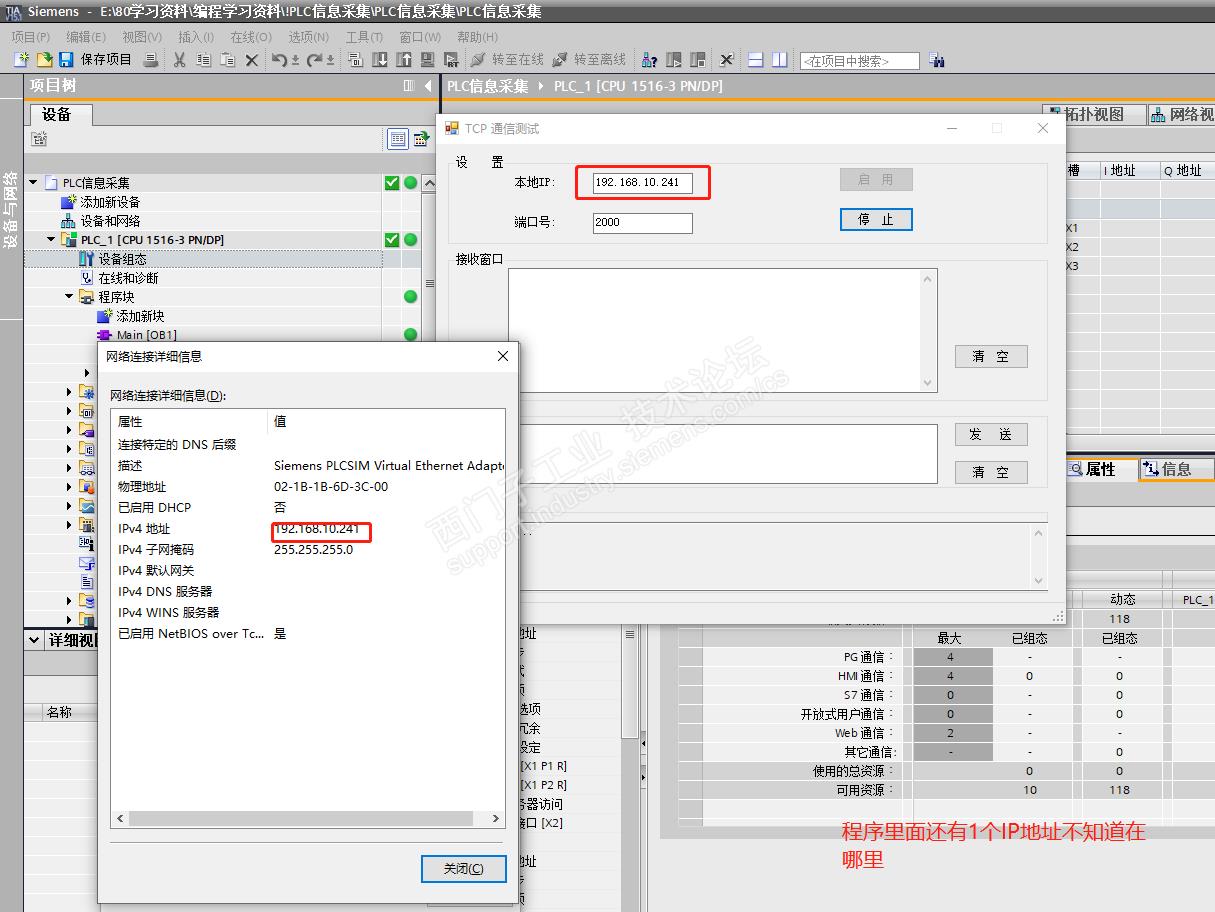Click the Compile toolbar icon
Screen dimensions: 1215x912
(355, 60)
